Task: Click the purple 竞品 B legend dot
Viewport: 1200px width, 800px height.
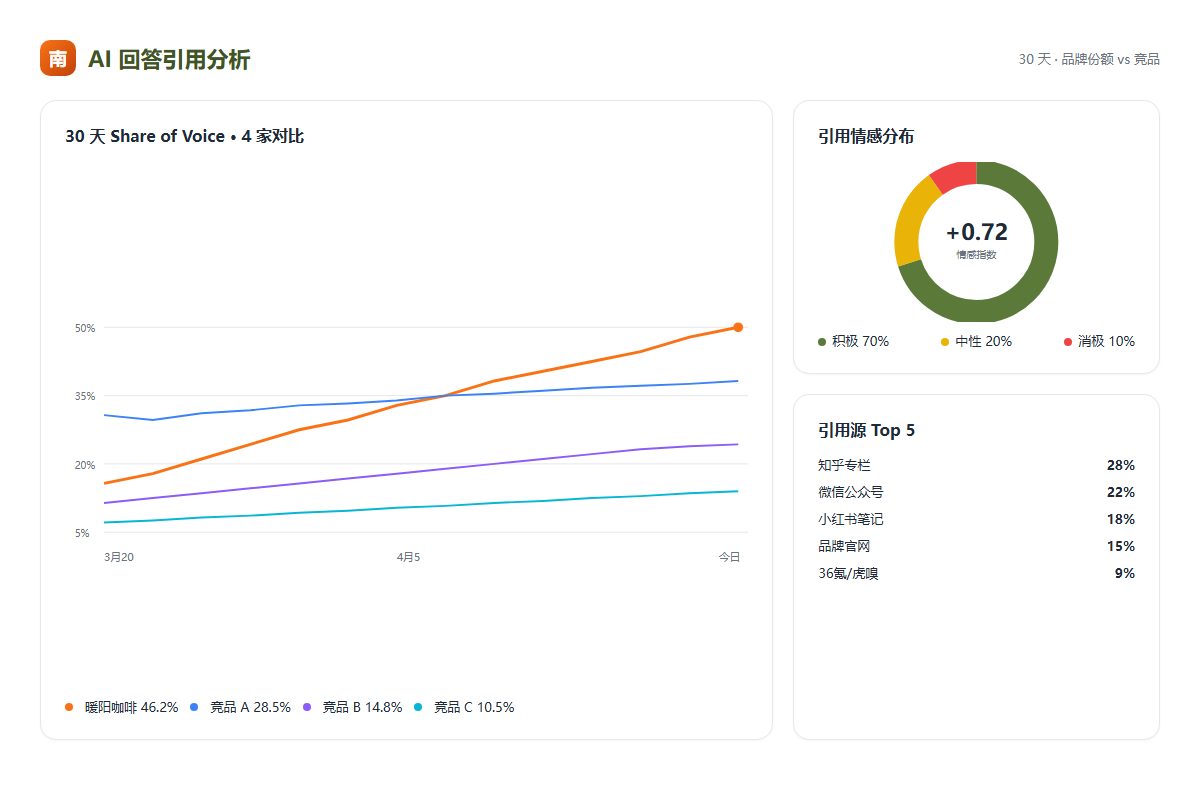Action: [x=306, y=707]
